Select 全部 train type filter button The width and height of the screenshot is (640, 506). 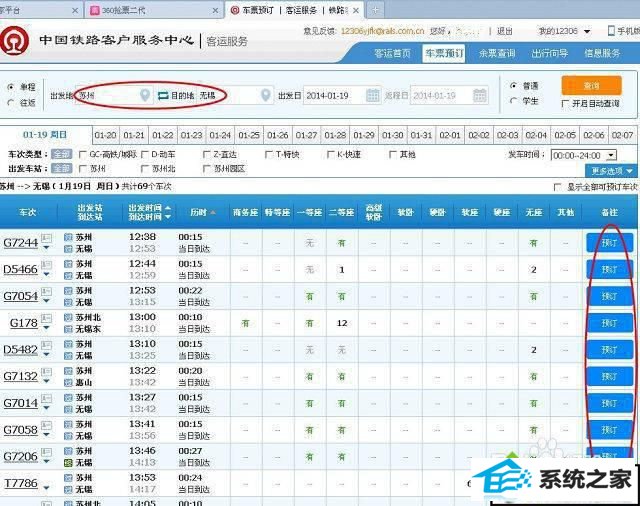click(62, 155)
